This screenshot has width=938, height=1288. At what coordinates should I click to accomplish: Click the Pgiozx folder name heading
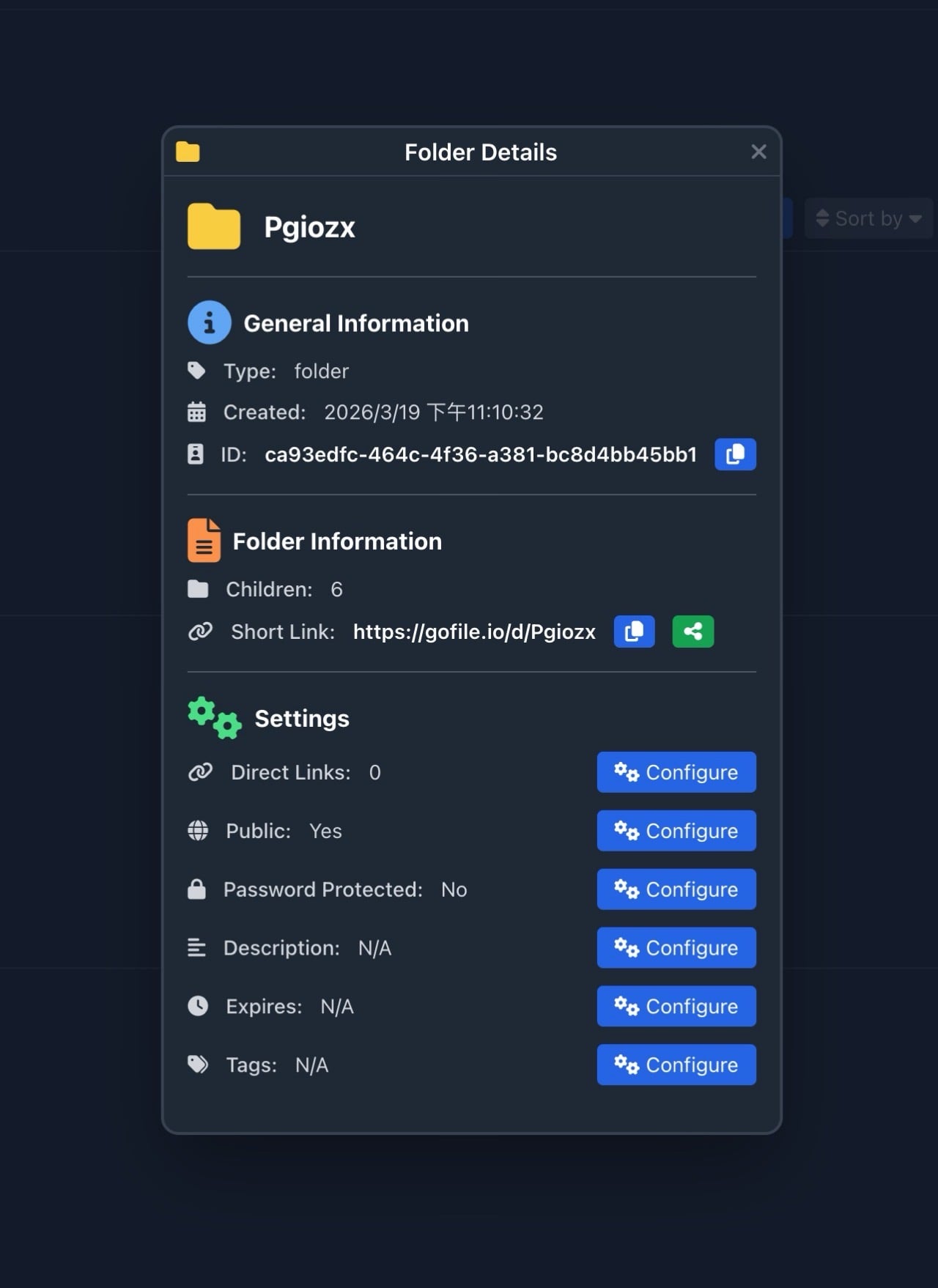click(x=309, y=228)
